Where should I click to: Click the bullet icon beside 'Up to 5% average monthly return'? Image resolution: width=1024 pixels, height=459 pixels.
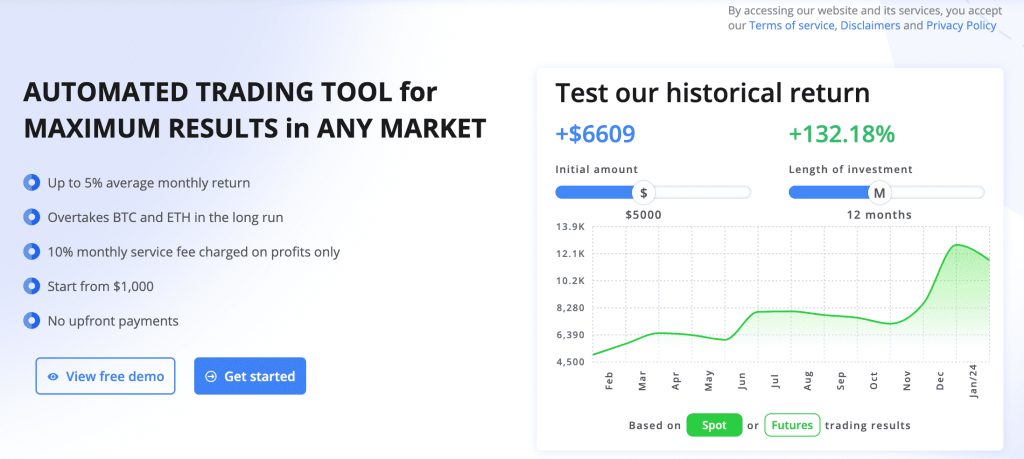coord(31,183)
